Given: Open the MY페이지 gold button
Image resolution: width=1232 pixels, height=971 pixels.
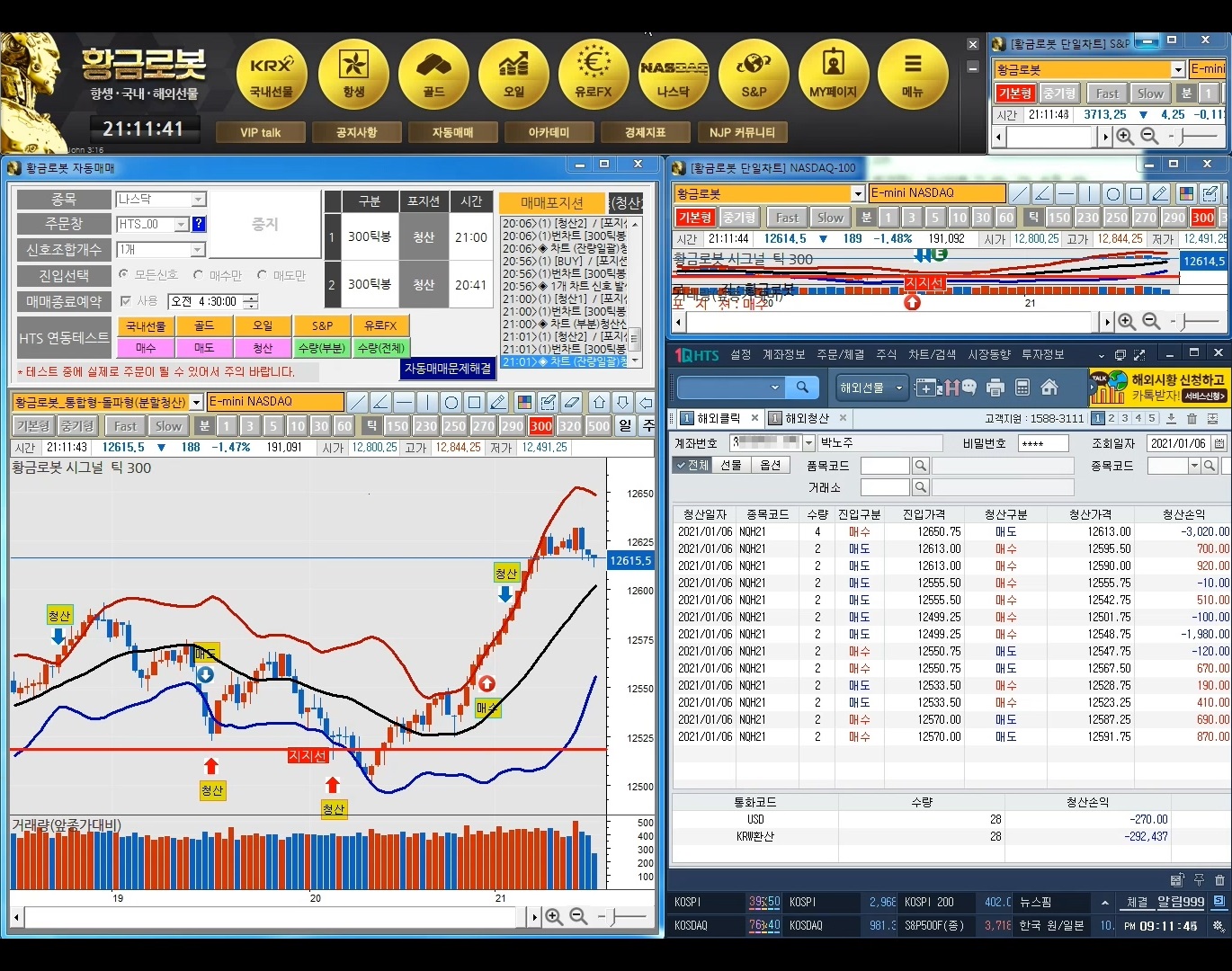Looking at the screenshot, I should [x=834, y=74].
